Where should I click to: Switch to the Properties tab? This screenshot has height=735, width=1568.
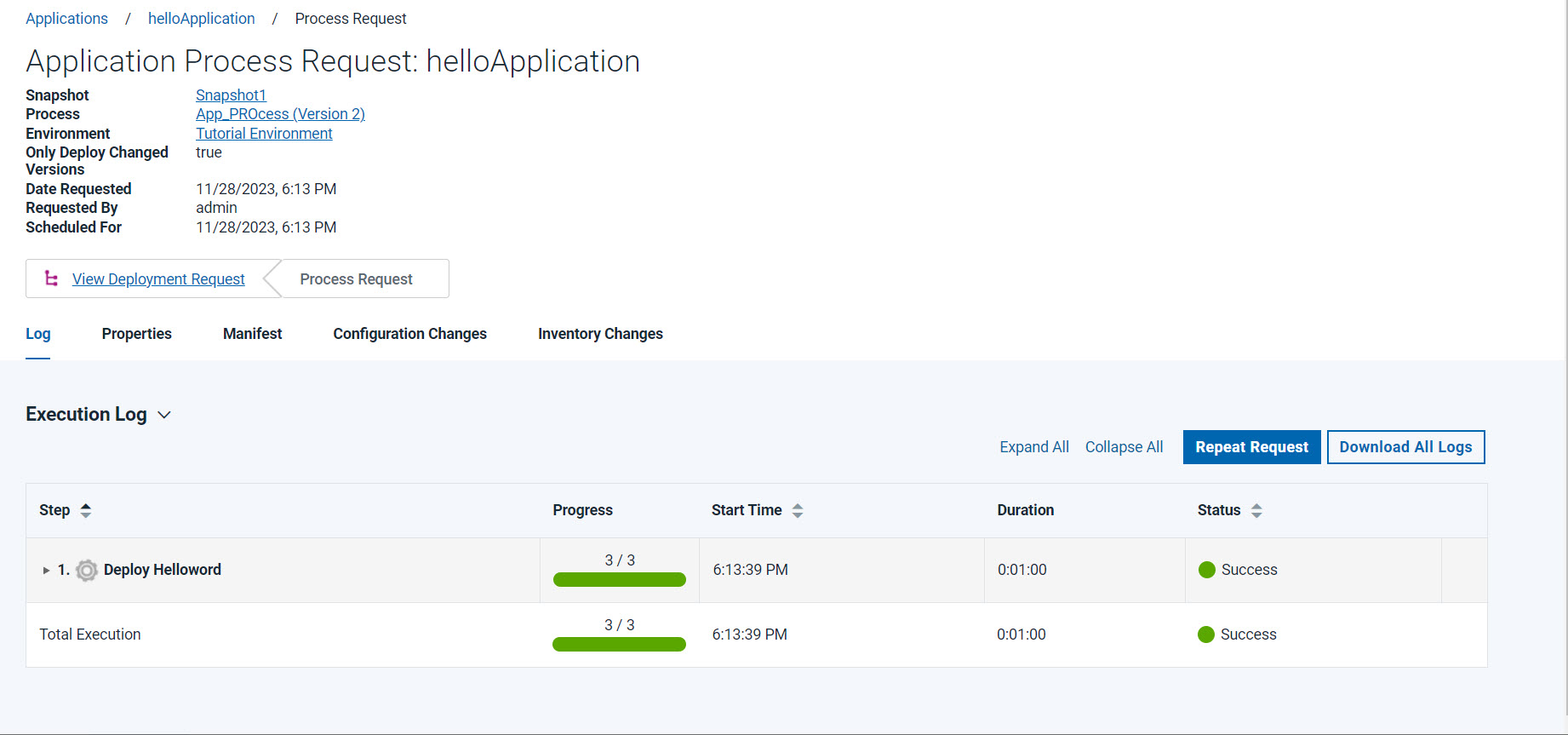click(136, 334)
